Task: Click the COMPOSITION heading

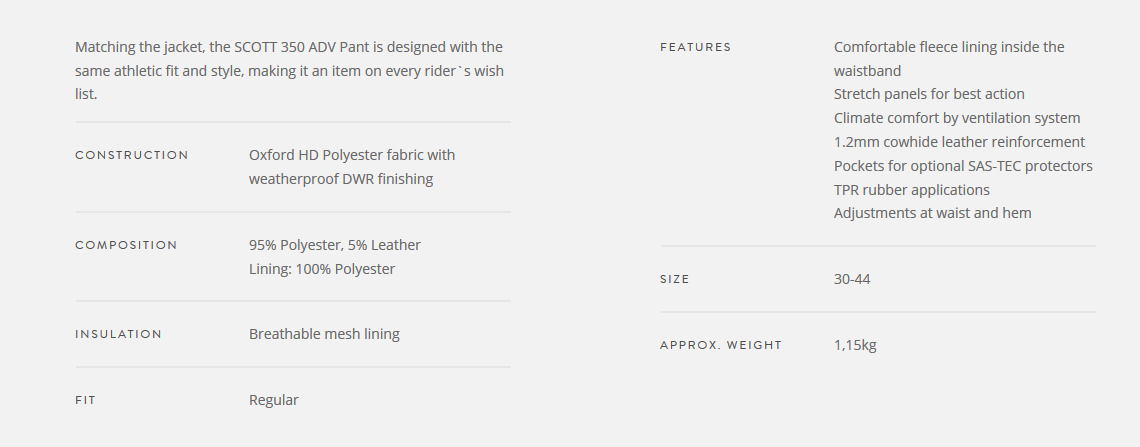Action: click(x=127, y=245)
